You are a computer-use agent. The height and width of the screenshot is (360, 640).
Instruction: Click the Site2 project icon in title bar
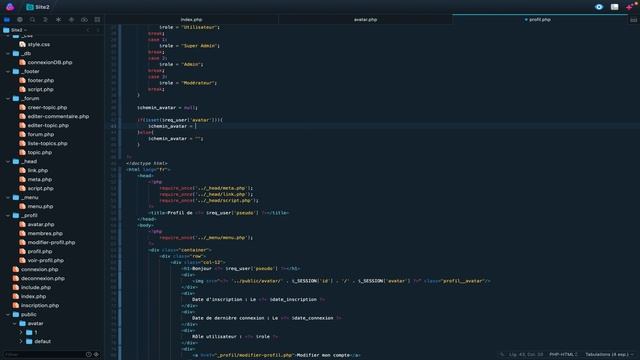coord(30,7)
